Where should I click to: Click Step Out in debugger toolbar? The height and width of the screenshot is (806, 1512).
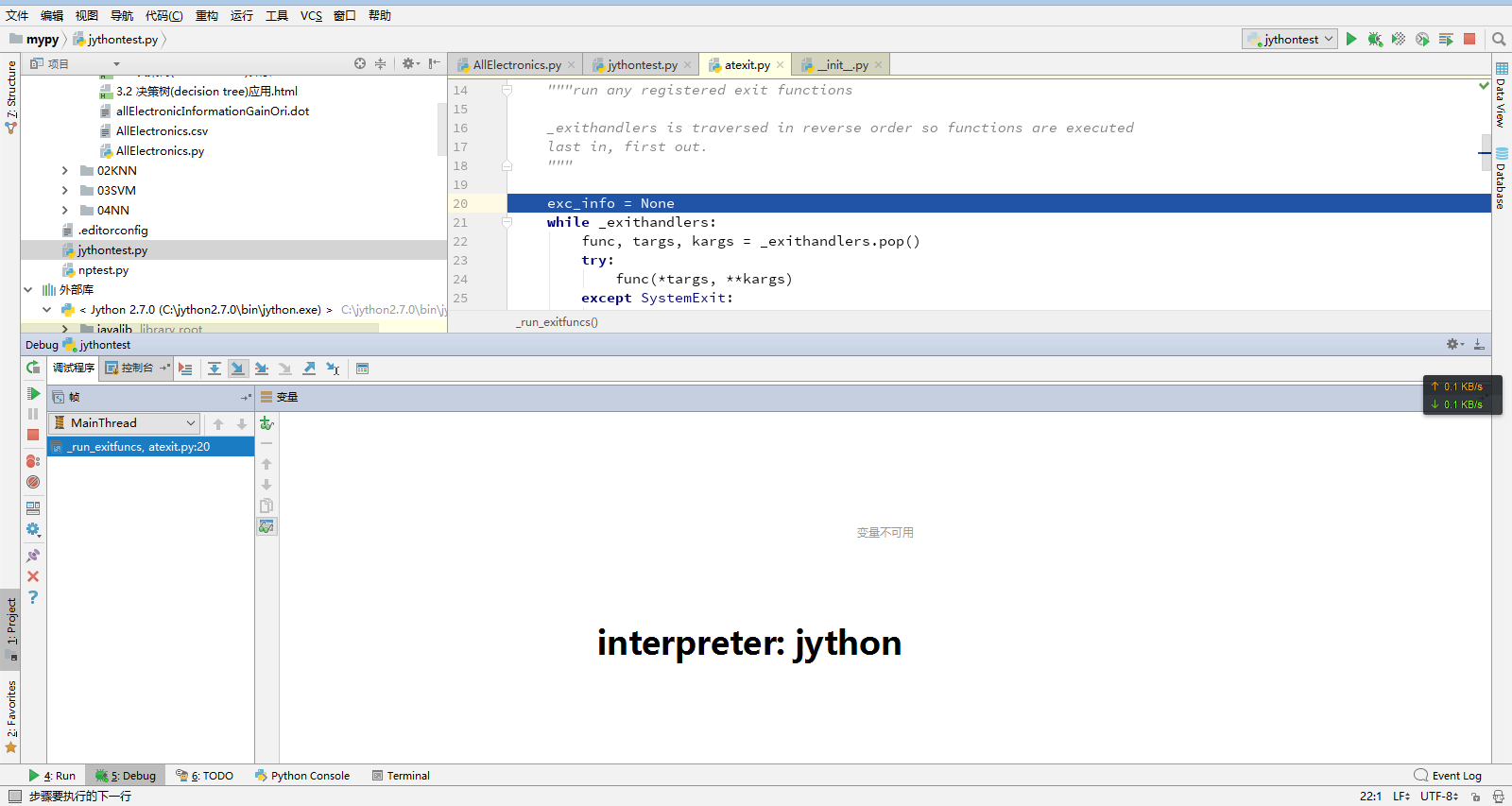tap(309, 369)
